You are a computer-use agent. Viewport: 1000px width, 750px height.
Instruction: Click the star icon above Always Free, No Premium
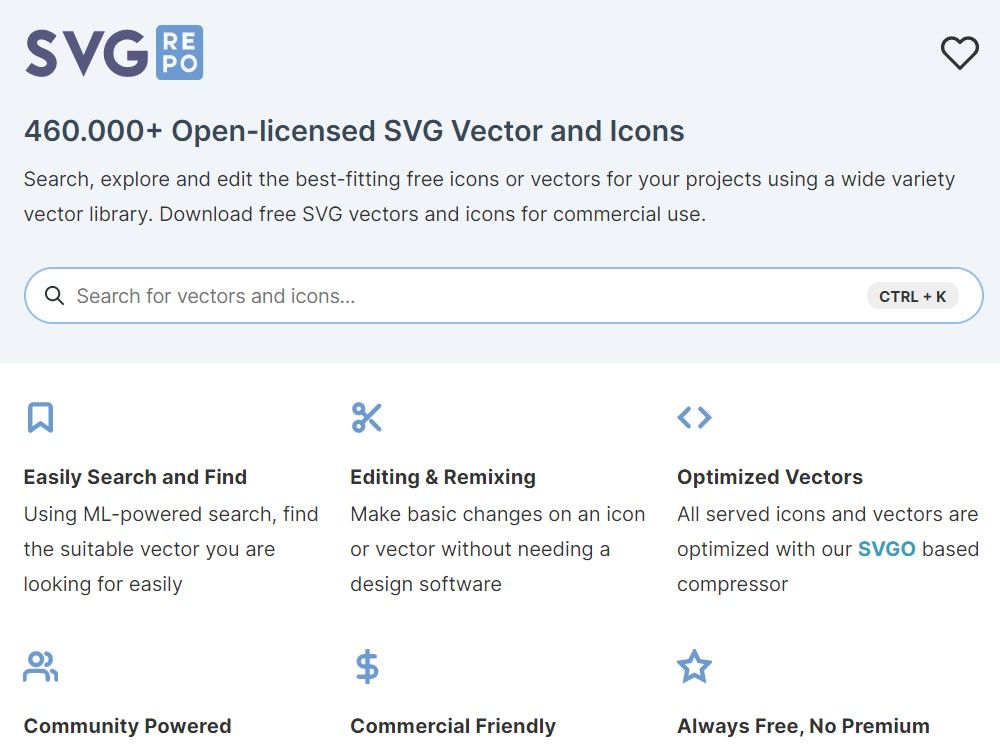pos(694,665)
